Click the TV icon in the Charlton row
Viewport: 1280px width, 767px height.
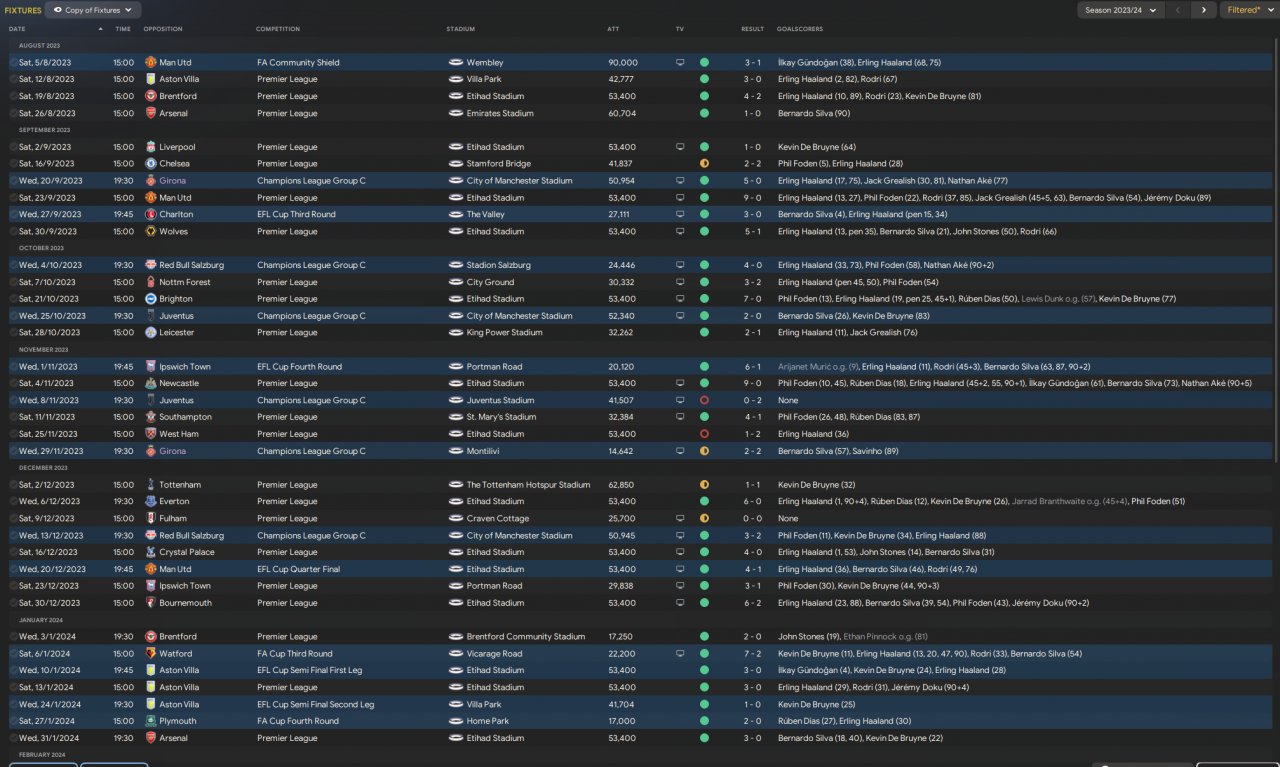(680, 214)
